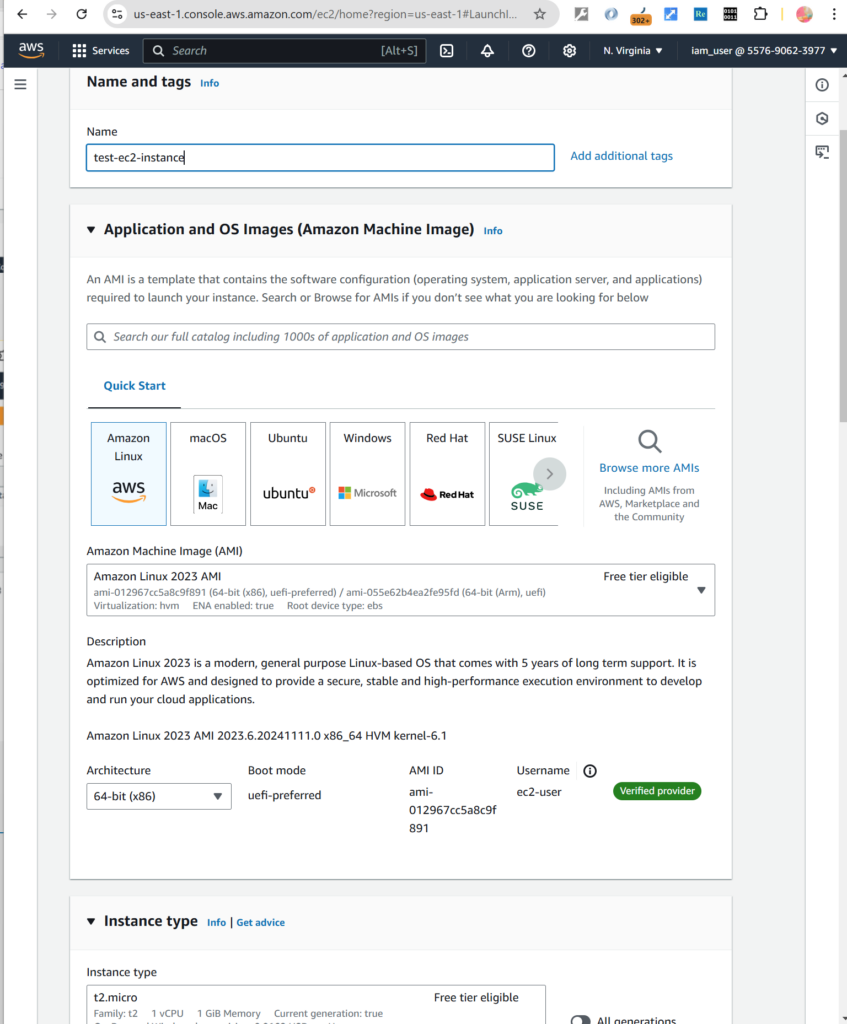Screen dimensions: 847x1024
Task: Open AWS console settings gear icon
Action: (570, 51)
